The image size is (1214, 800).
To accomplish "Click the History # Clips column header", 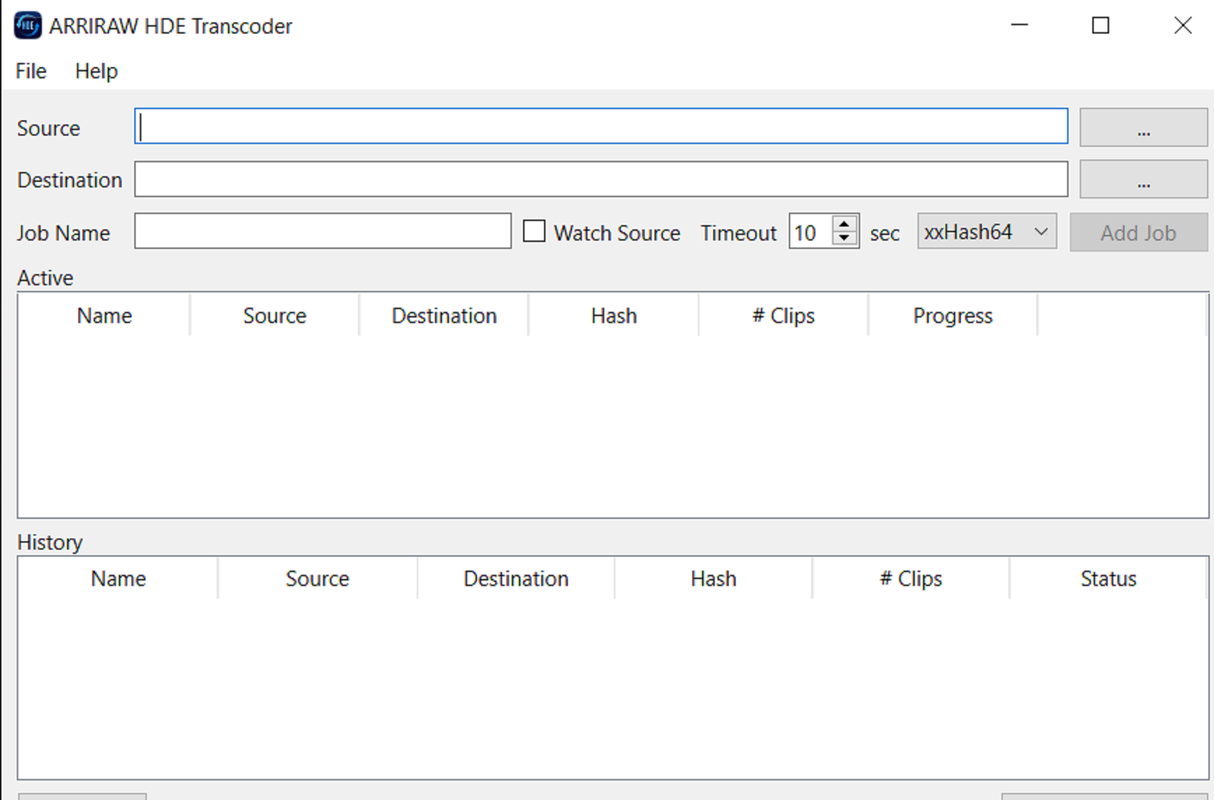I will 911,579.
